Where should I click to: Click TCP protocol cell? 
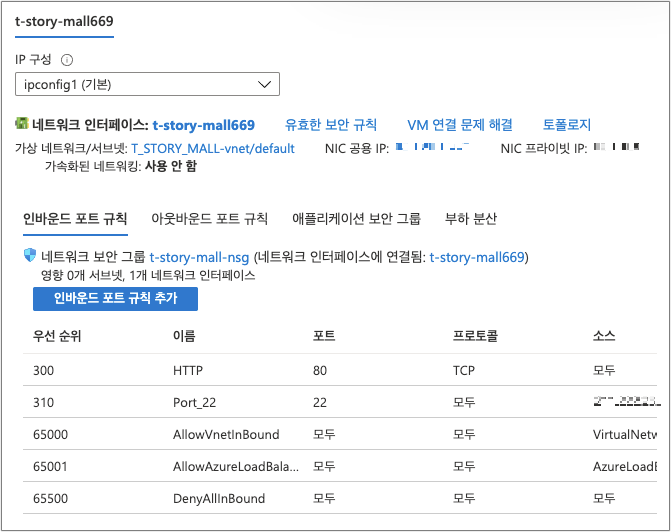coord(464,370)
